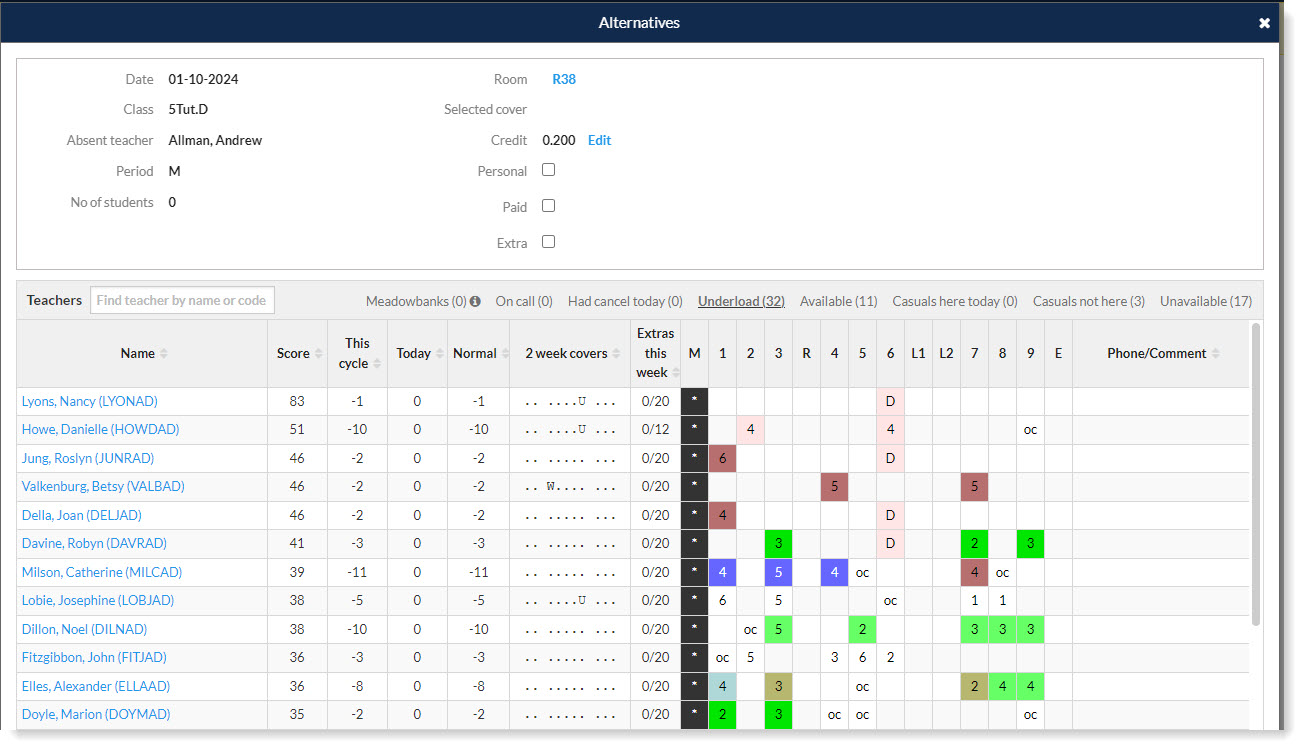Image resolution: width=1304 pixels, height=750 pixels.
Task: Click This cycle value -11 for Milson, Catherine
Action: click(357, 572)
